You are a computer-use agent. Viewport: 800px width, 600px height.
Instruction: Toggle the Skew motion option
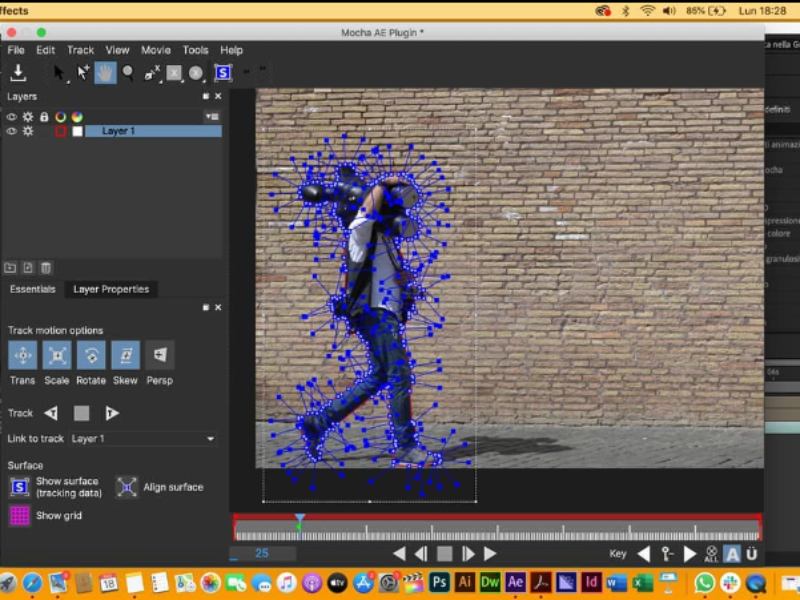point(125,355)
